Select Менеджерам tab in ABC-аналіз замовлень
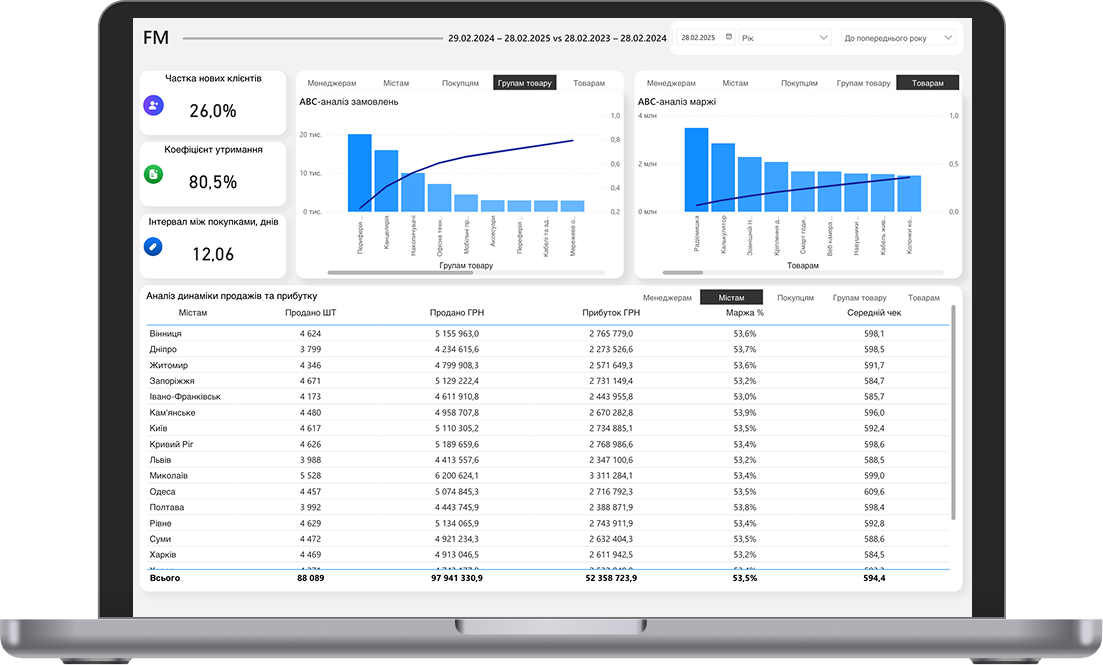Viewport: 1103px width, 665px height. point(333,83)
